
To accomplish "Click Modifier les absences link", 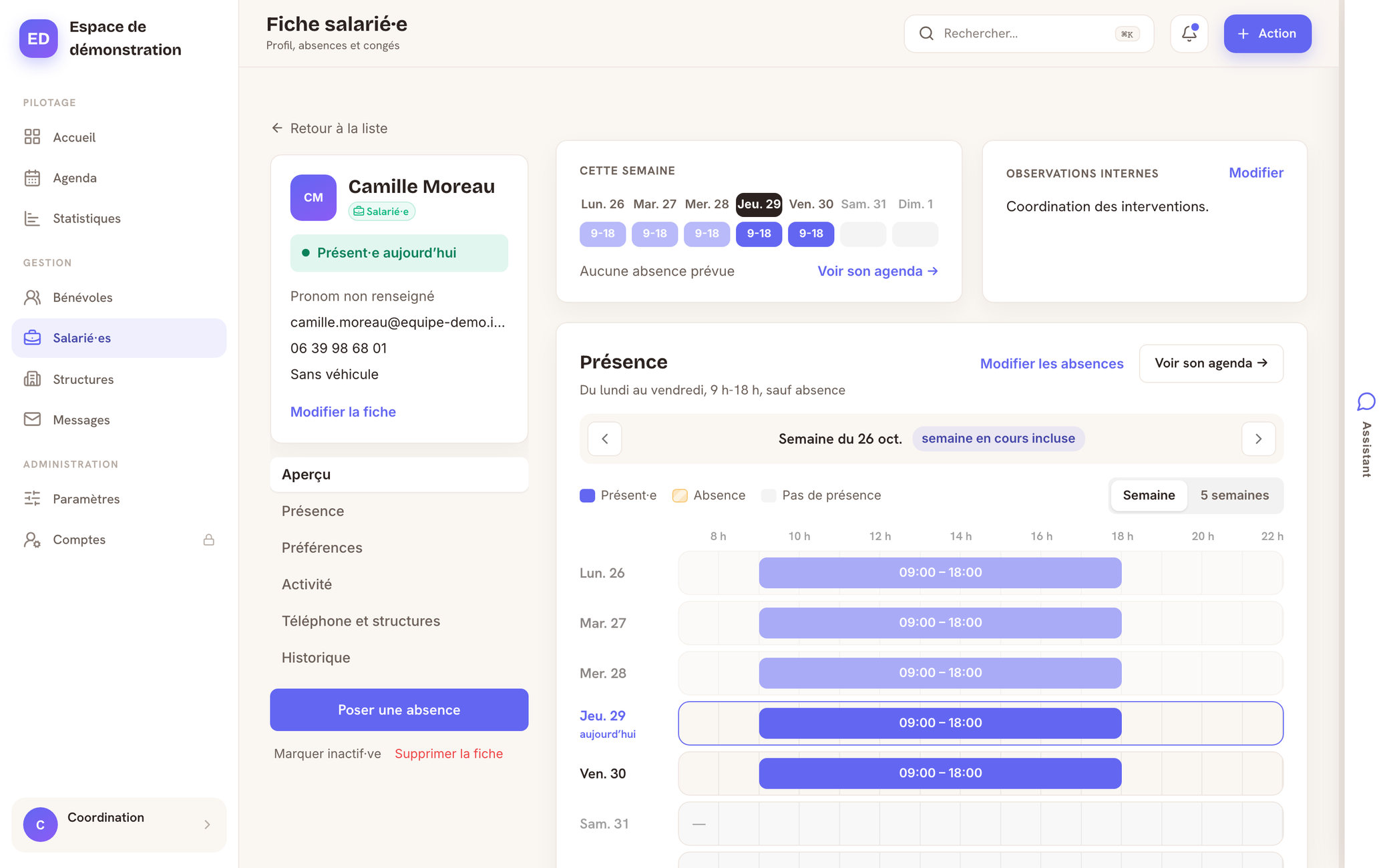I will click(1052, 364).
